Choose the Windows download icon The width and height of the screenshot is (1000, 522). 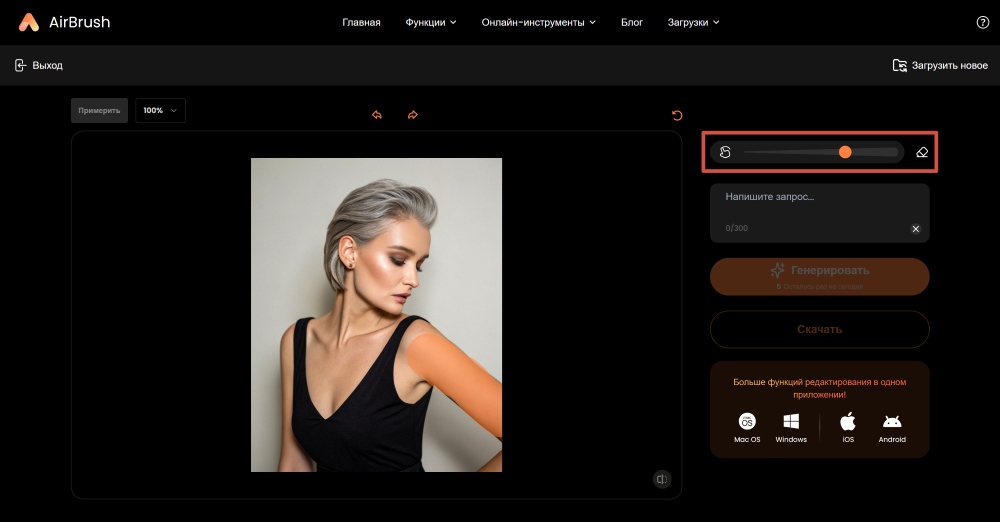pos(791,421)
